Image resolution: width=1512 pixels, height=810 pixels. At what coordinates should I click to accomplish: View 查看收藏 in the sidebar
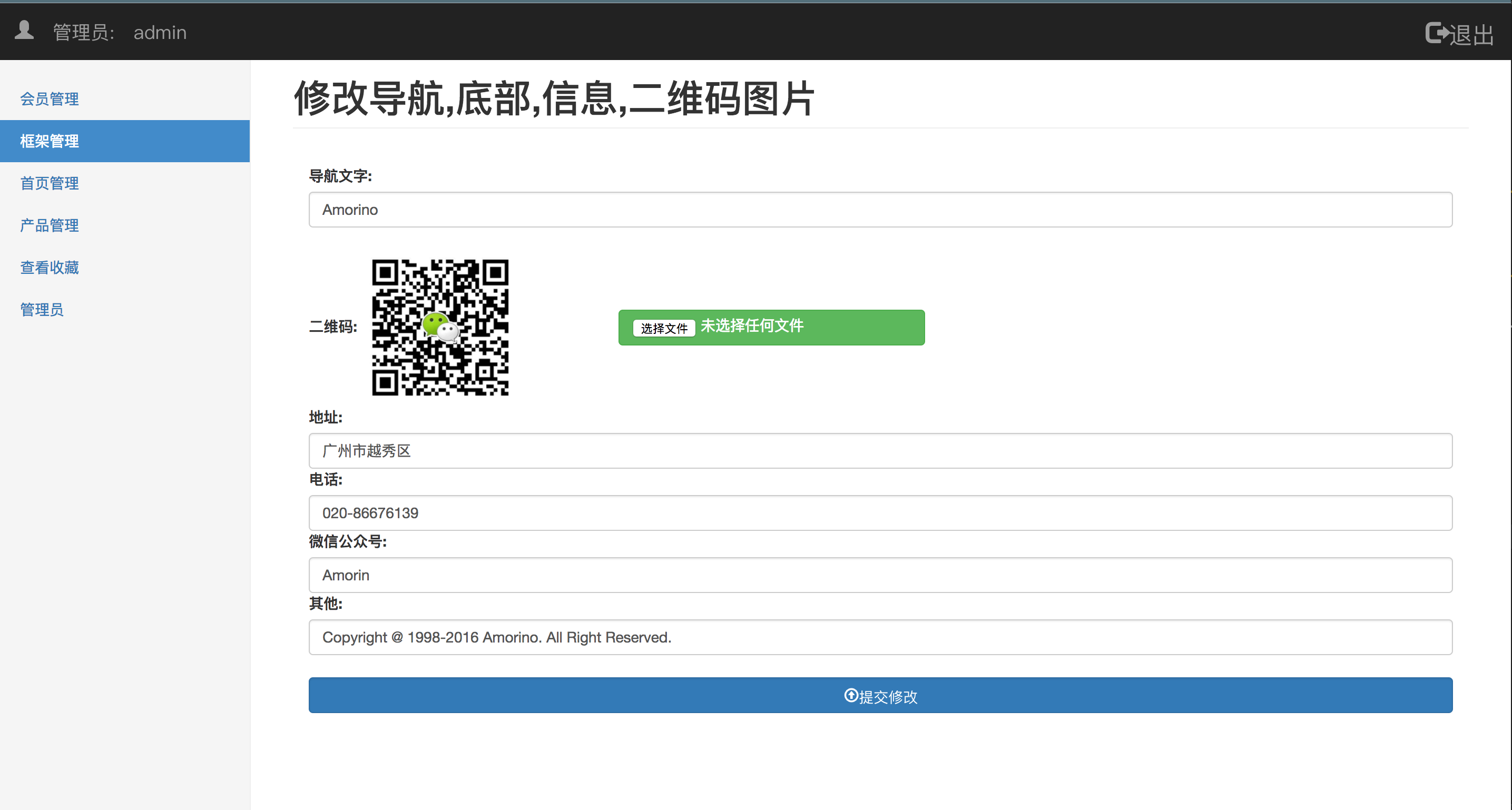tap(50, 268)
